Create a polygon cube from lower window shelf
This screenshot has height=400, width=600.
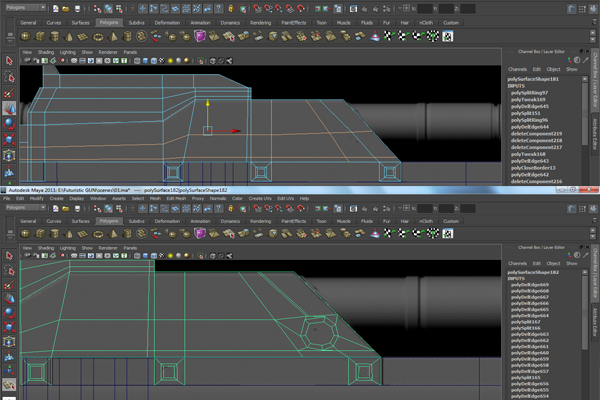tap(40, 233)
